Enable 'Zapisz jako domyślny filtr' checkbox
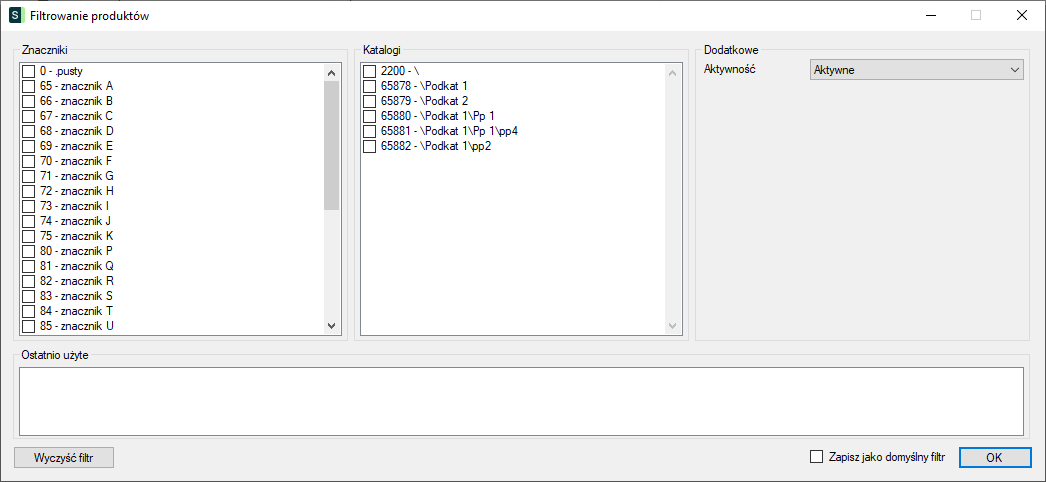Screen dimensions: 1046x482 [x=816, y=457]
